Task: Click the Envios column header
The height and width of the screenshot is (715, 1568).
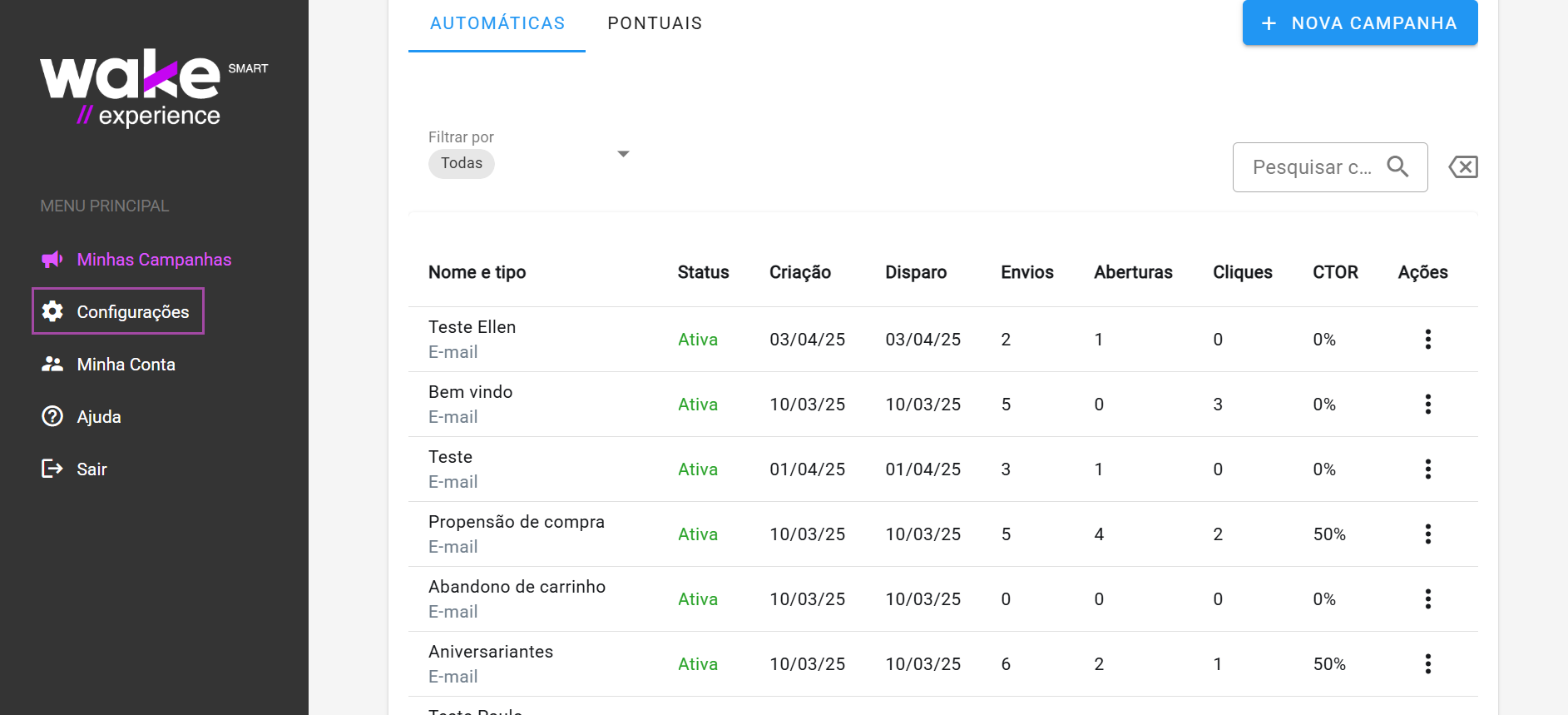Action: pyautogui.click(x=1027, y=272)
